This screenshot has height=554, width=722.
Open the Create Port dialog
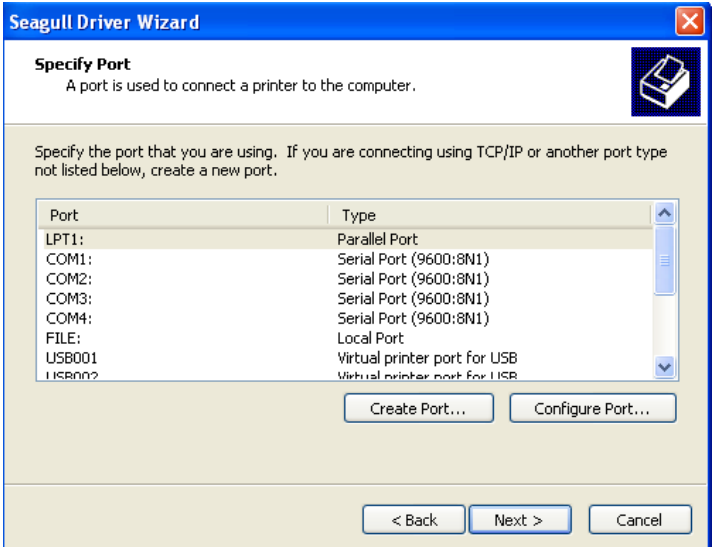(x=417, y=409)
